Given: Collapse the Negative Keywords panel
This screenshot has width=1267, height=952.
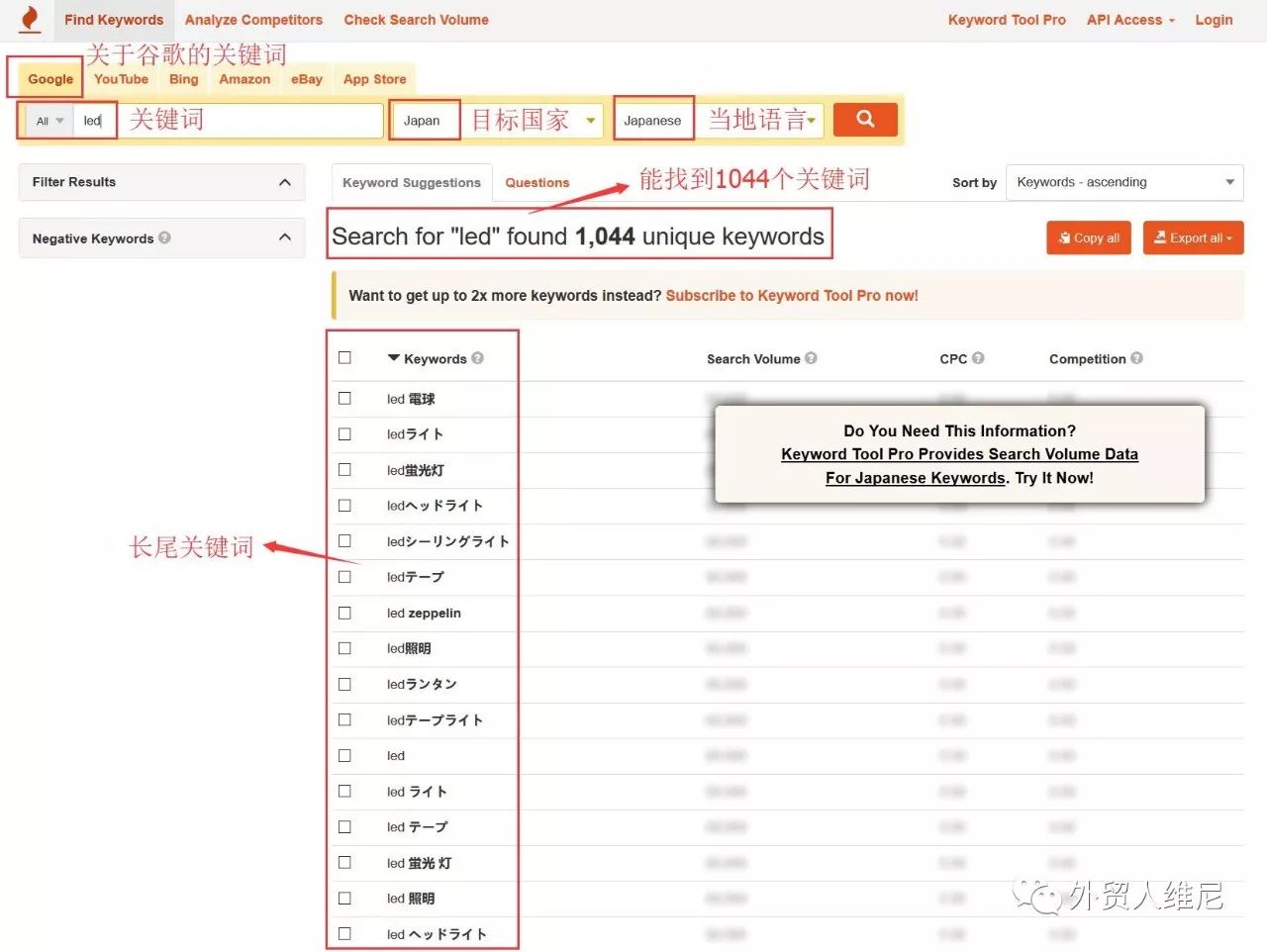Looking at the screenshot, I should click(285, 238).
